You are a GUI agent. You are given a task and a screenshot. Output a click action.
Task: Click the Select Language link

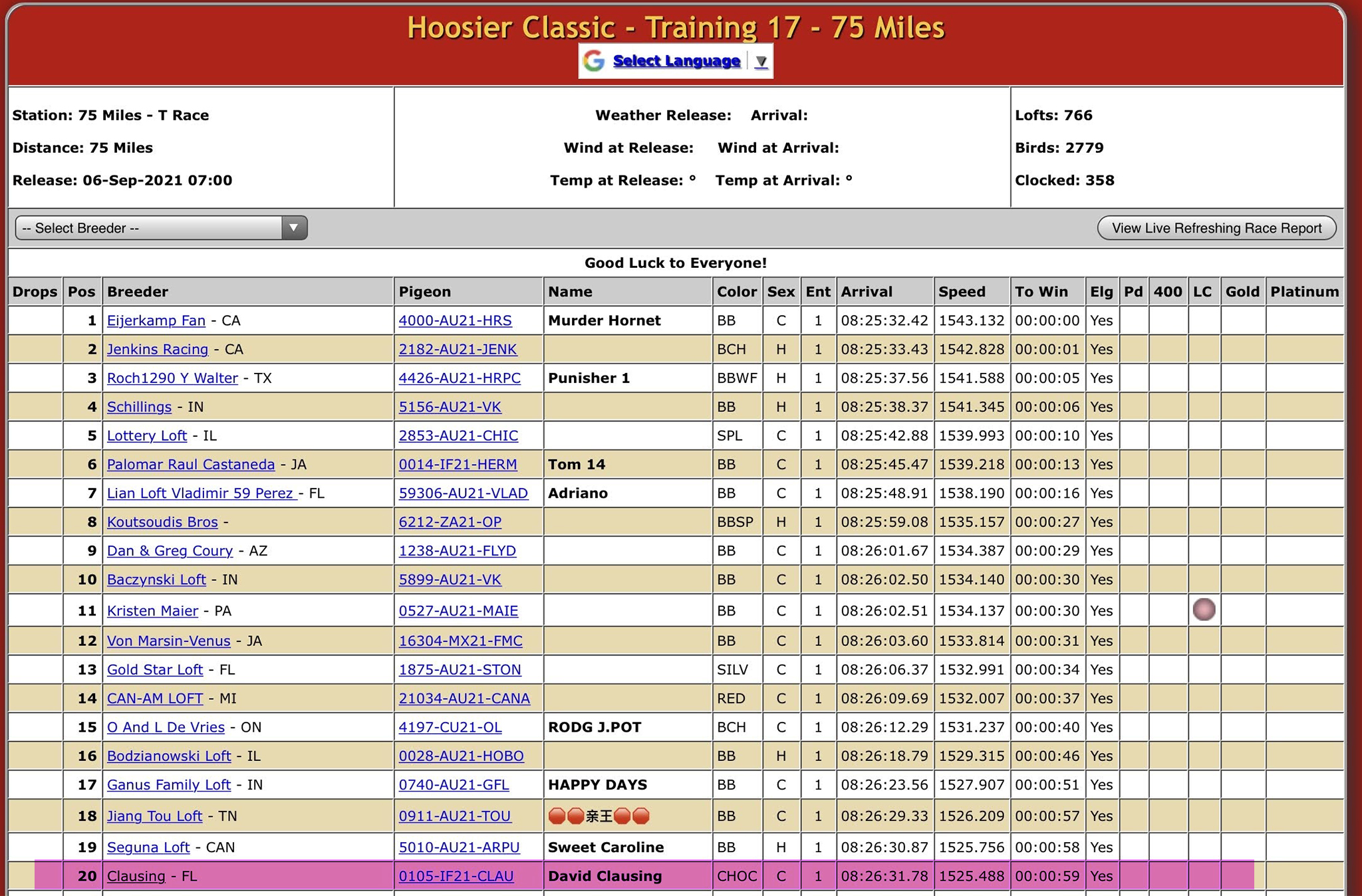(x=676, y=61)
